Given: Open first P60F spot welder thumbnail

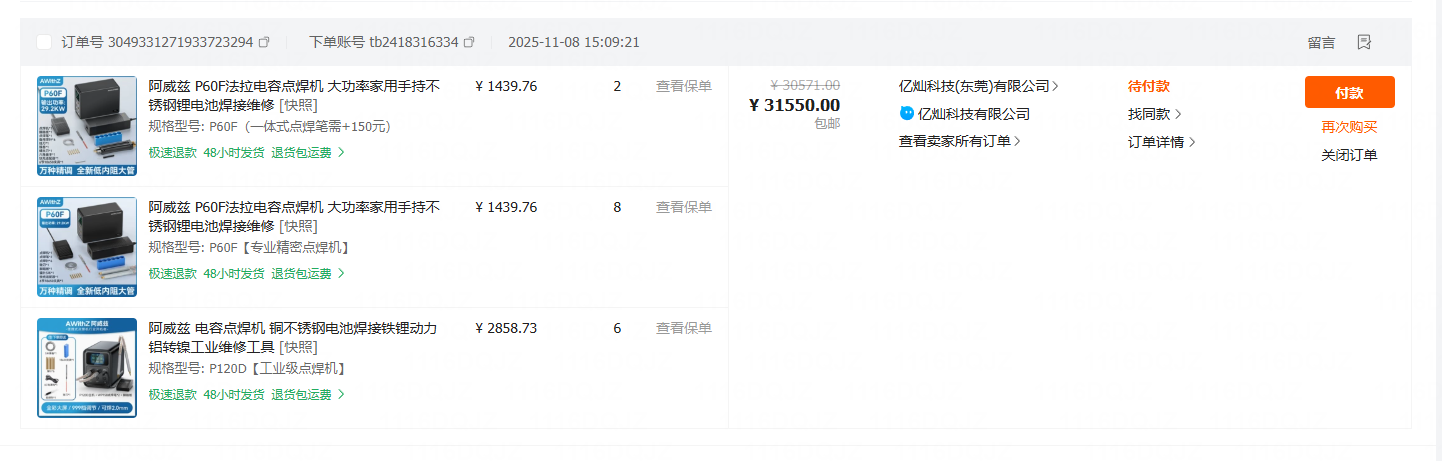Looking at the screenshot, I should (x=87, y=126).
